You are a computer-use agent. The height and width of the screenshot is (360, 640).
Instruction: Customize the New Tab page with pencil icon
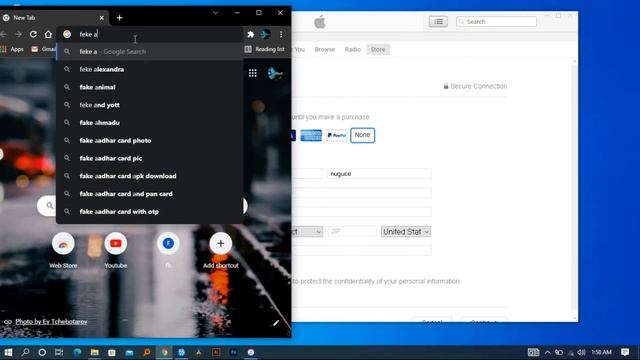pos(276,323)
